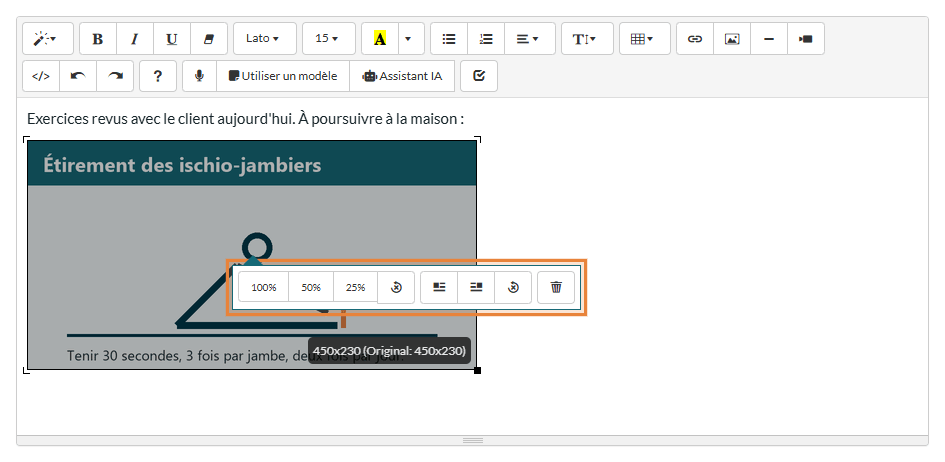
Task: Click the bottom-right image resize handle
Action: point(477,370)
